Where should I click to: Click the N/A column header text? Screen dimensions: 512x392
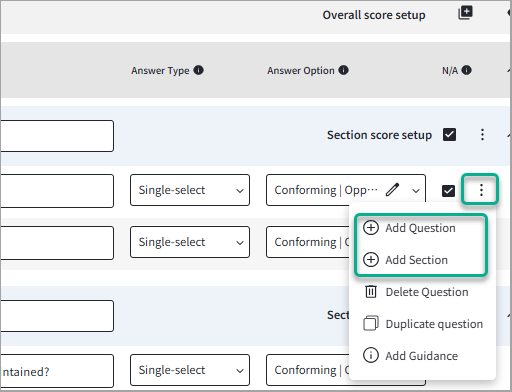(450, 71)
